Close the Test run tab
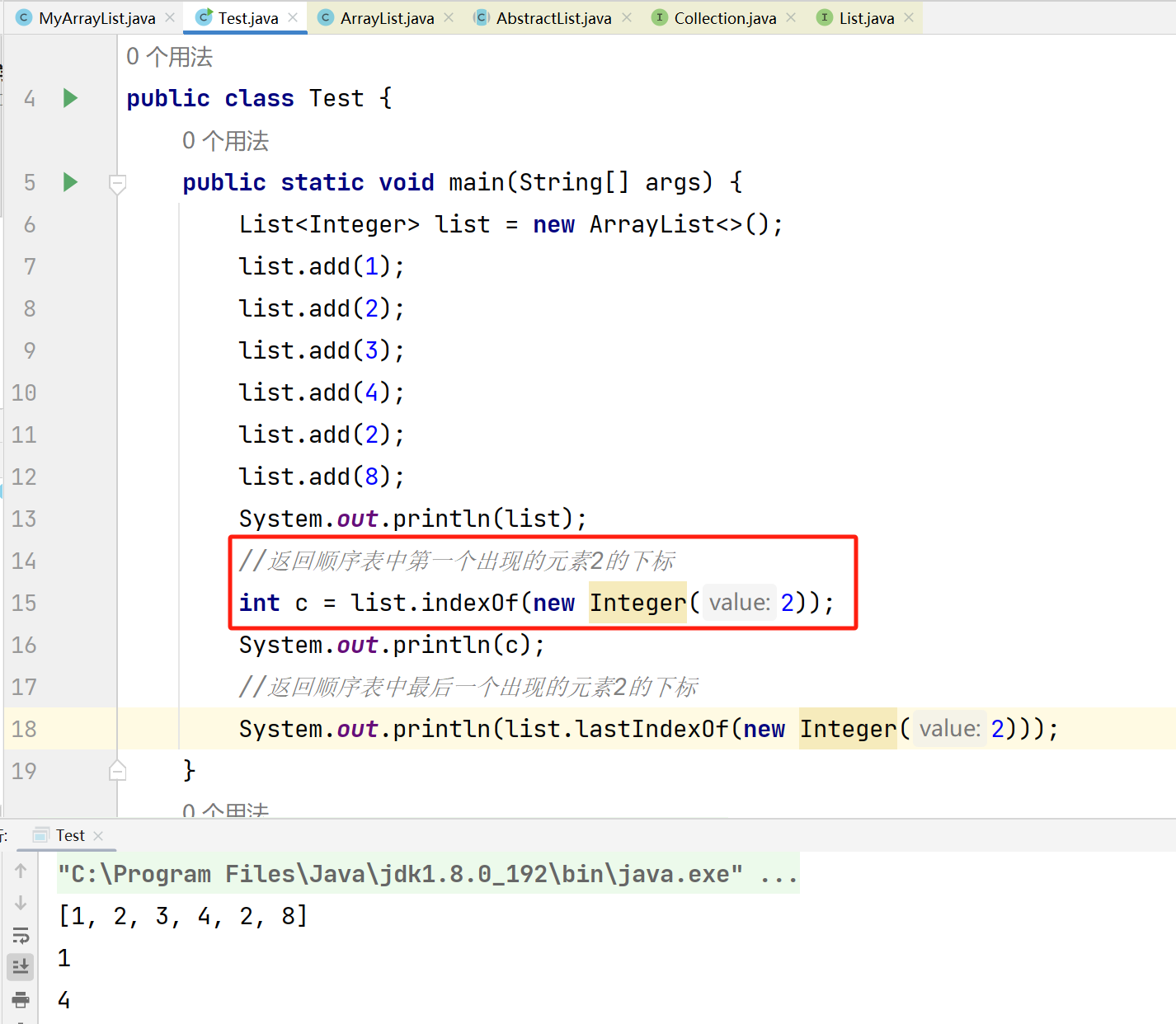1176x1024 pixels. point(98,836)
